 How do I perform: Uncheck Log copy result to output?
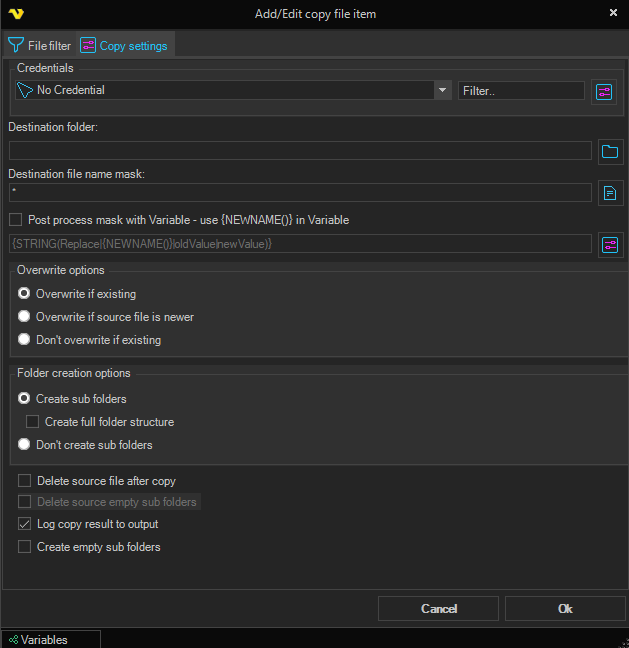(25, 524)
